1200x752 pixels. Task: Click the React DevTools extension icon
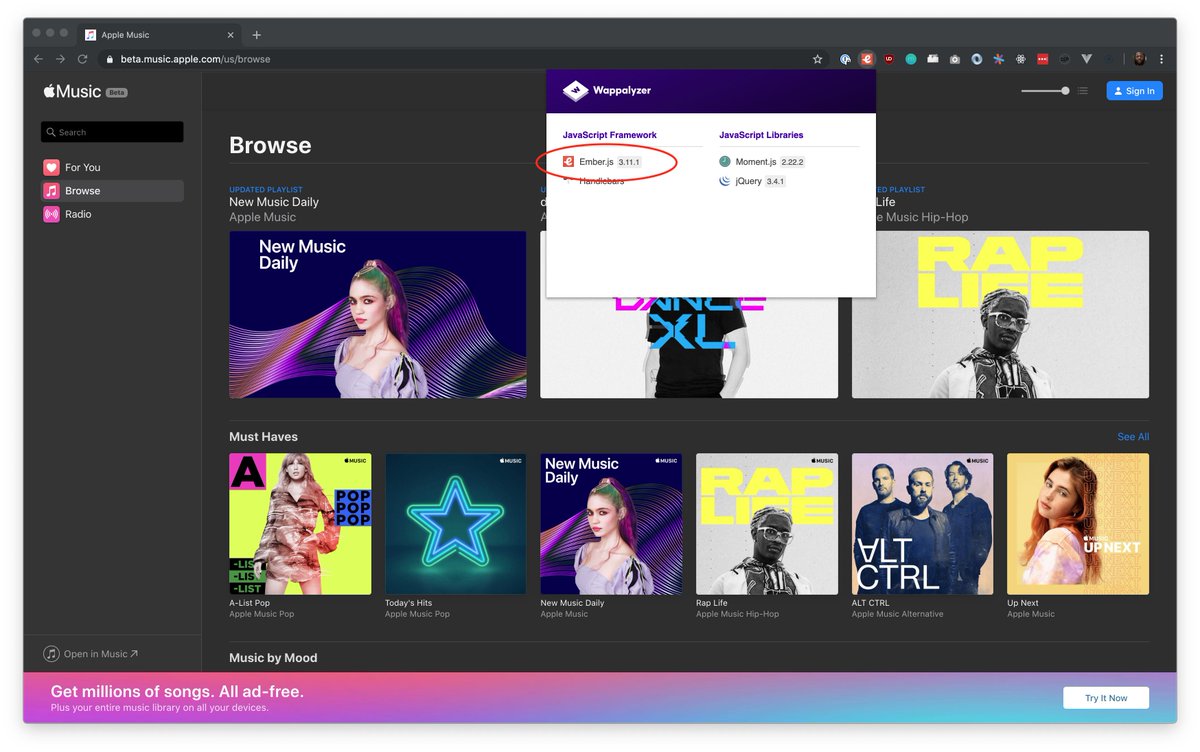click(x=1020, y=59)
